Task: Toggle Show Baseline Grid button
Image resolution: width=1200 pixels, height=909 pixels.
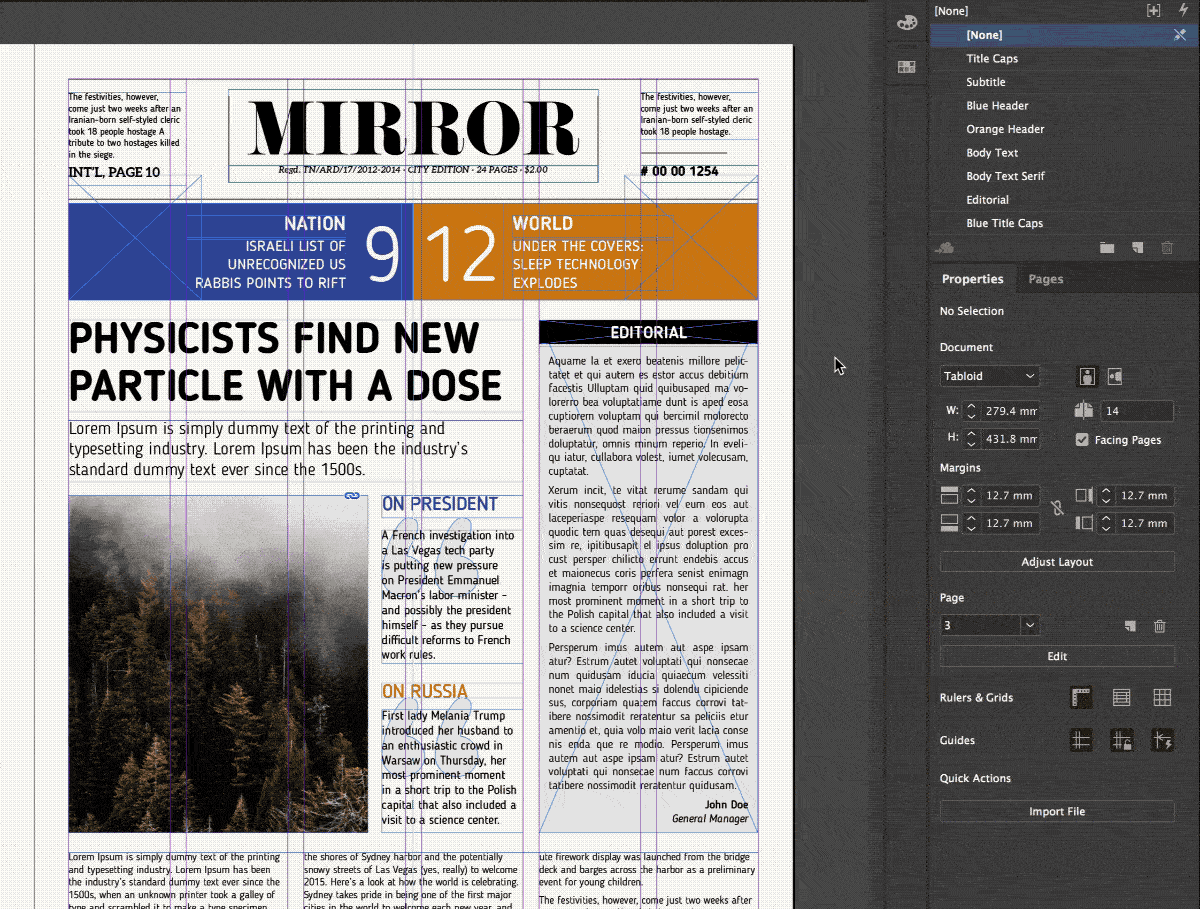Action: click(1122, 698)
